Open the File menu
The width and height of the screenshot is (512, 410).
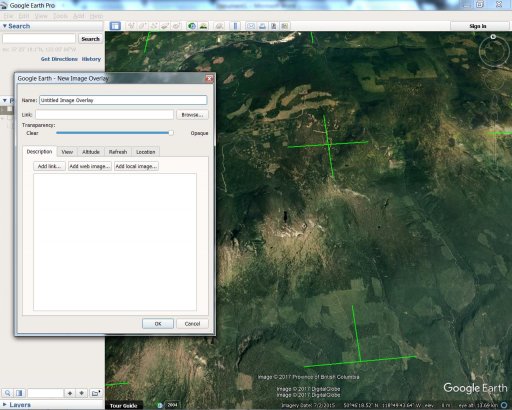point(8,16)
